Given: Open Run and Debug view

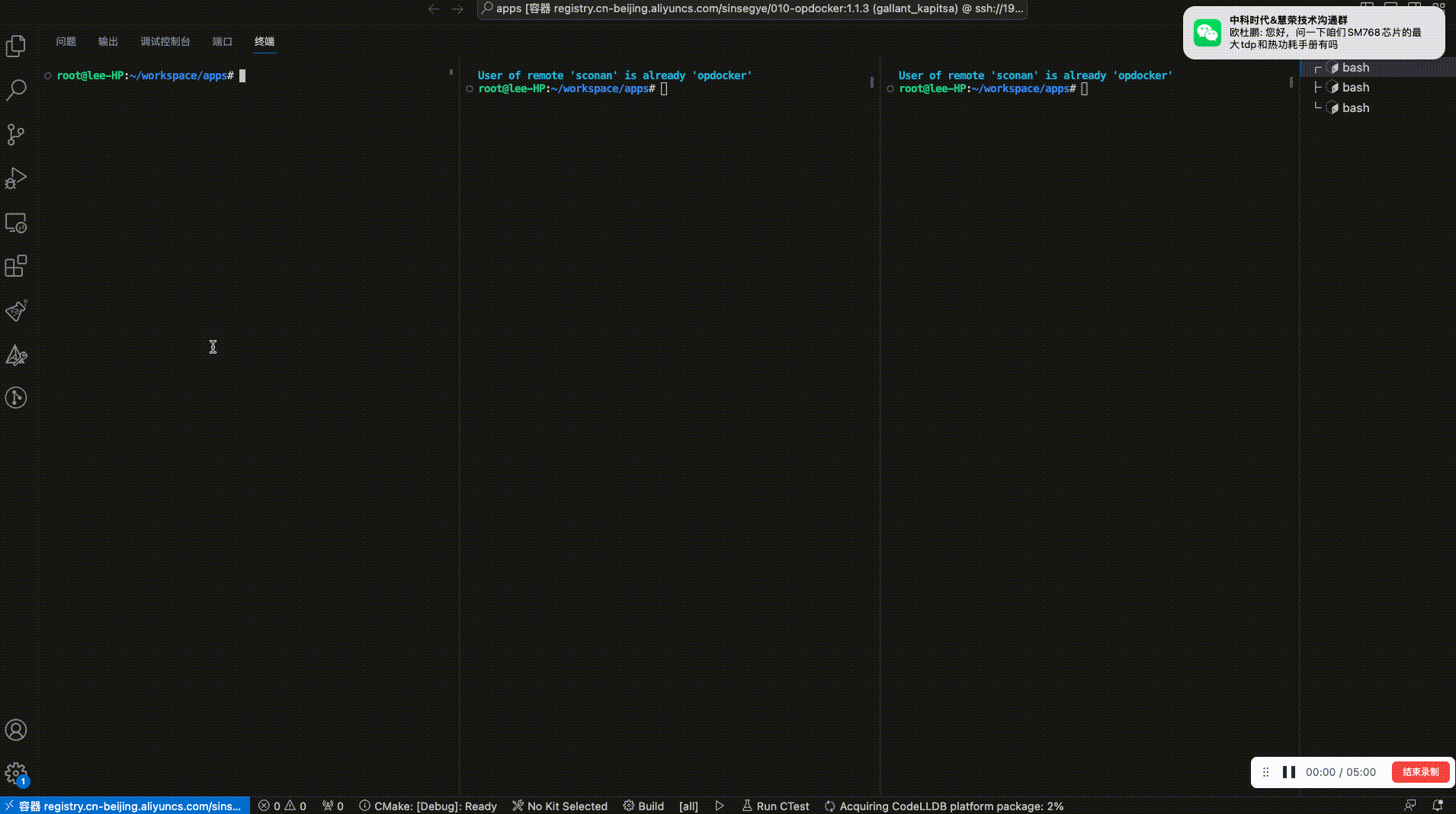Looking at the screenshot, I should 16,178.
